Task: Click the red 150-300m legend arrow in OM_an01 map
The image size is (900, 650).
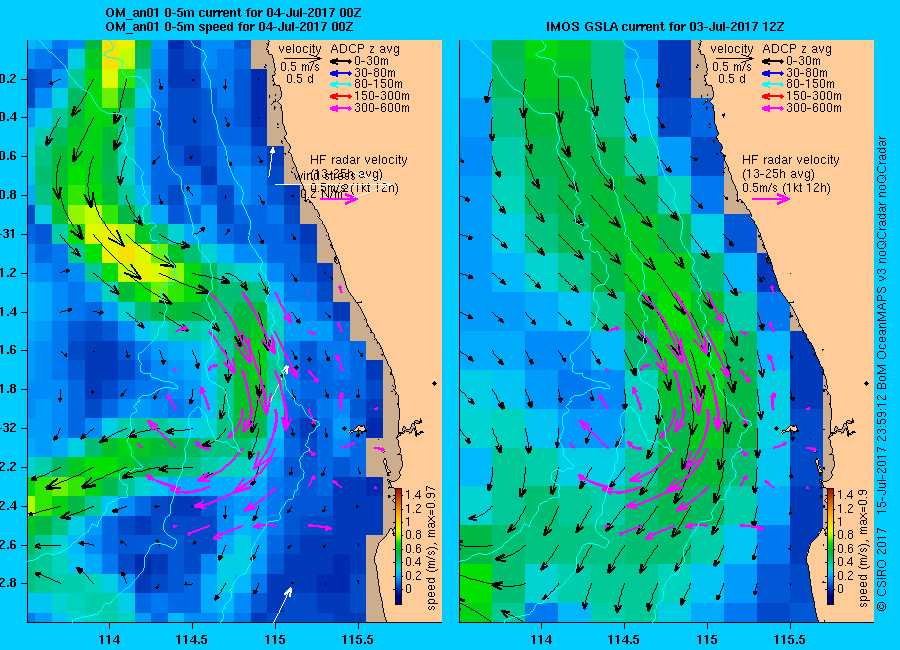Action: (340, 96)
